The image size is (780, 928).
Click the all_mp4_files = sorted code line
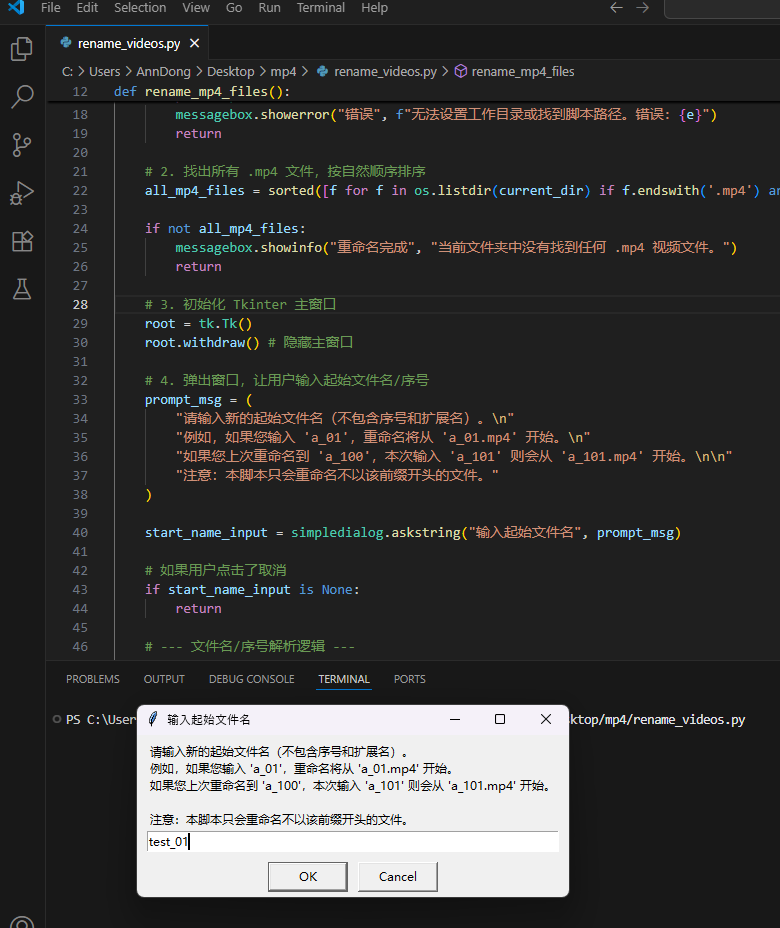pos(462,191)
